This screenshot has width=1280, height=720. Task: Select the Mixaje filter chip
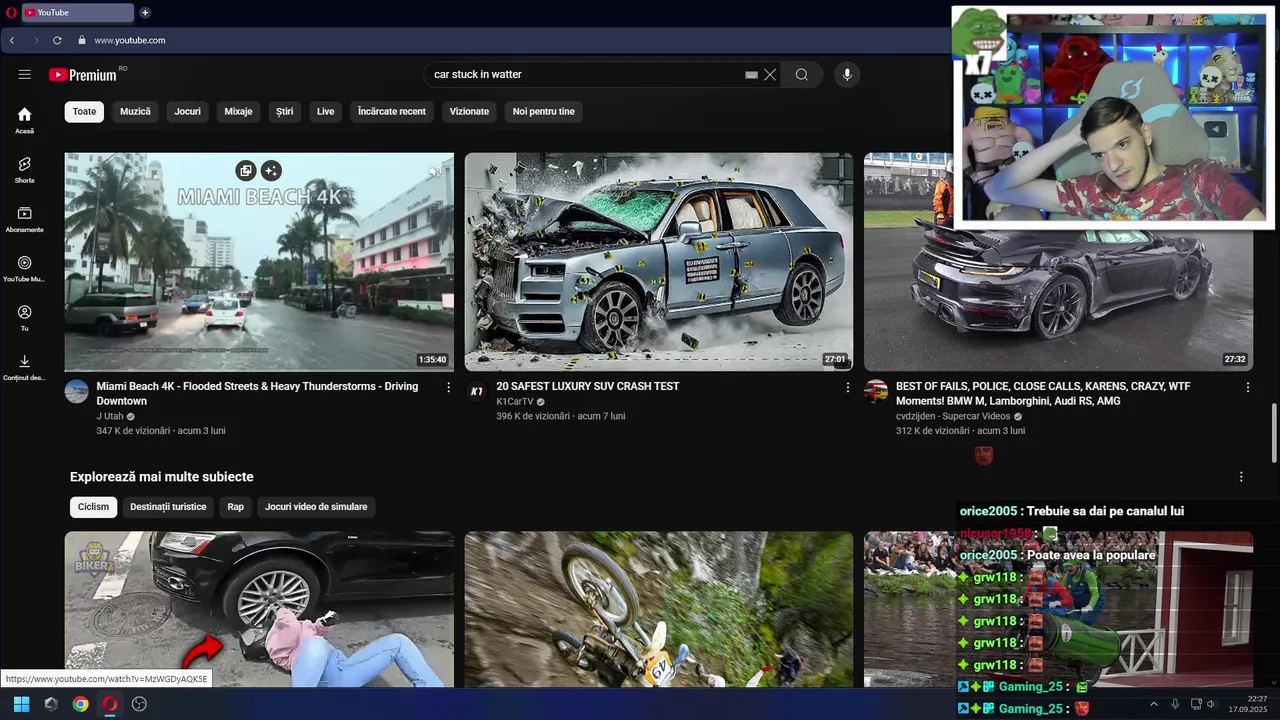(x=238, y=111)
